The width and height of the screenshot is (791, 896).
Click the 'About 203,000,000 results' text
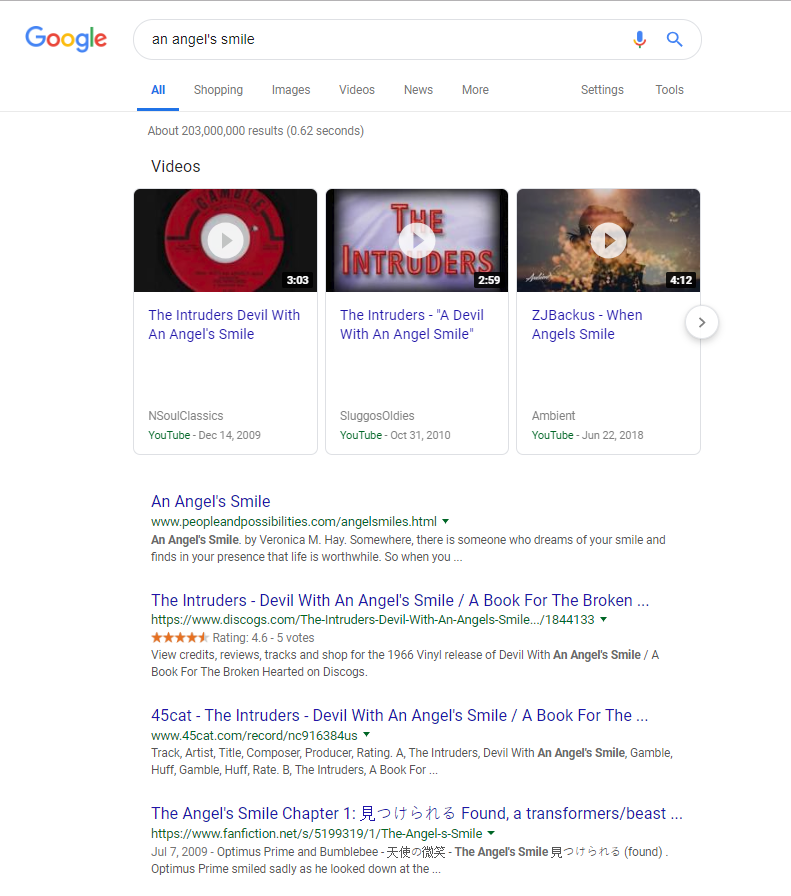click(x=255, y=131)
